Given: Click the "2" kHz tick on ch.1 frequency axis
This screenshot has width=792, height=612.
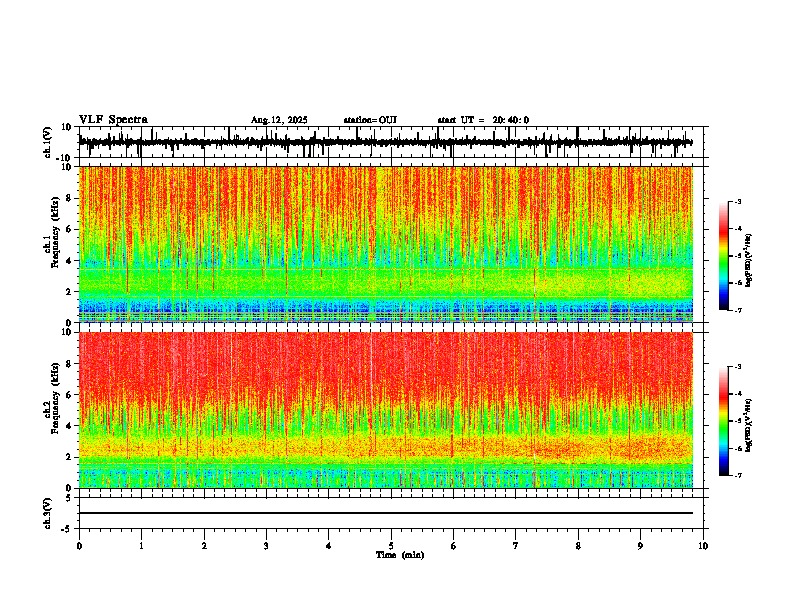Looking at the screenshot, I should pyautogui.click(x=69, y=292).
